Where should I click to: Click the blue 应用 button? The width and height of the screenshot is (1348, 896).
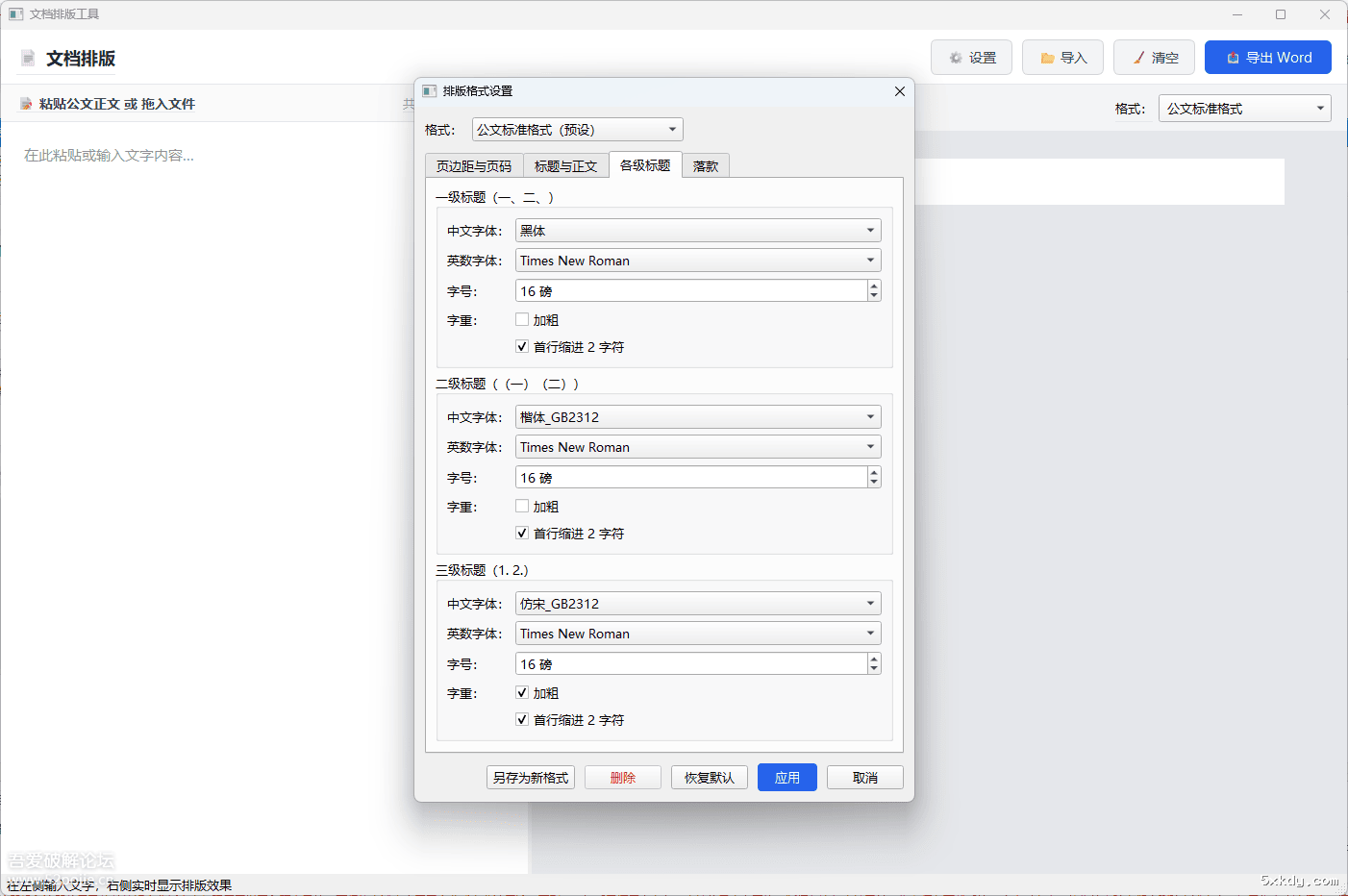click(x=787, y=778)
